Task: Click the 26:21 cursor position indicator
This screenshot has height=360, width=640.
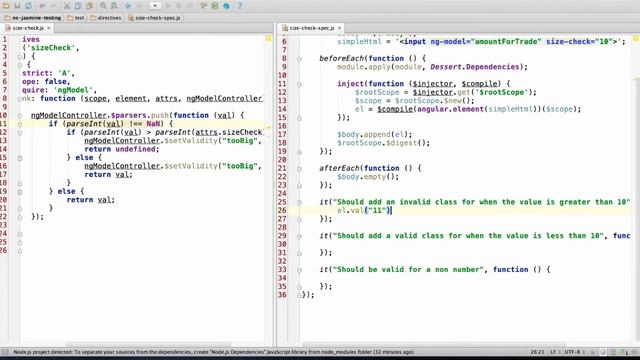Action: (x=537, y=352)
